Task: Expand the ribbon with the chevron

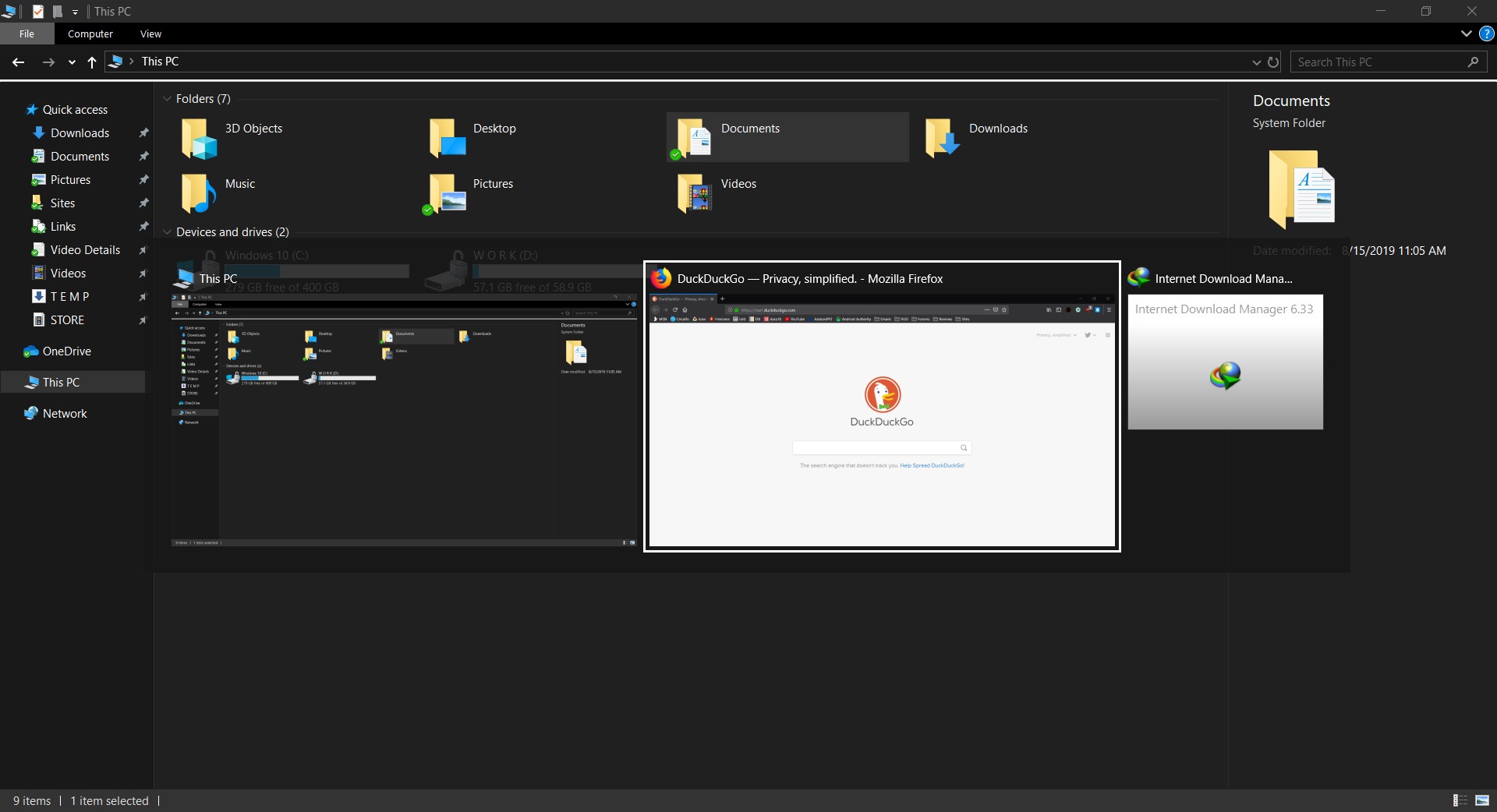Action: (x=1466, y=34)
